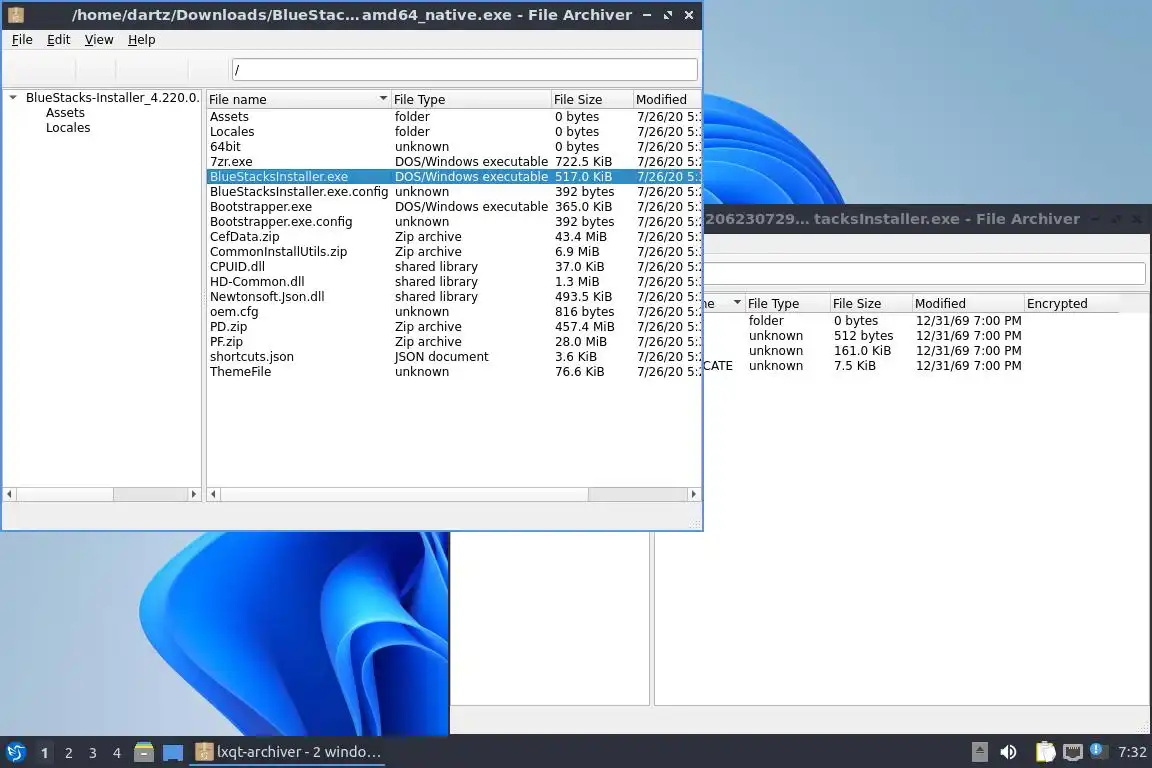Select the HD-Common.dll file
The image size is (1152, 768).
(x=454, y=281)
